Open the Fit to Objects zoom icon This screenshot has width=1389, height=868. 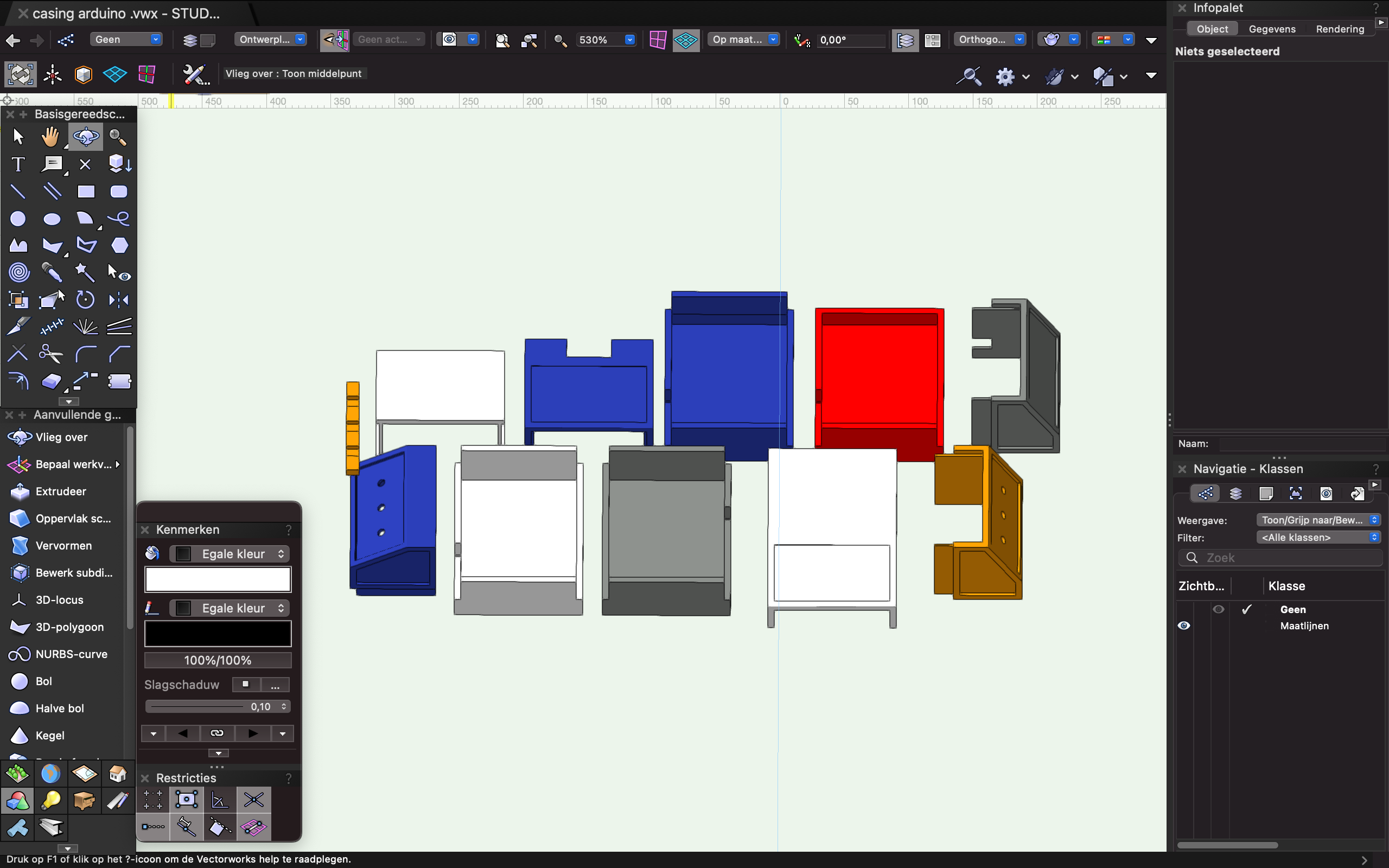[x=529, y=40]
